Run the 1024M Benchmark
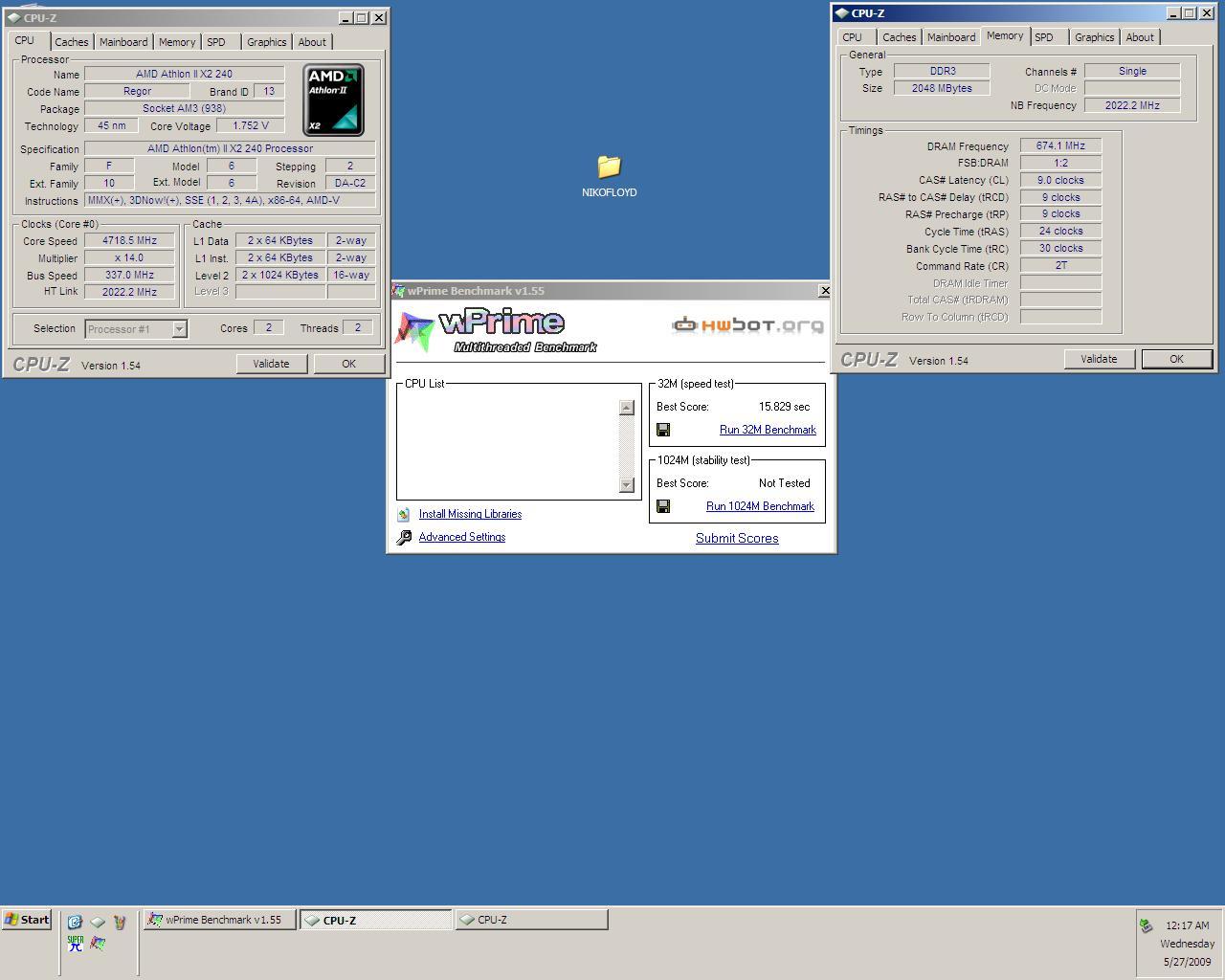Viewport: 1225px width, 980px height. coord(760,506)
